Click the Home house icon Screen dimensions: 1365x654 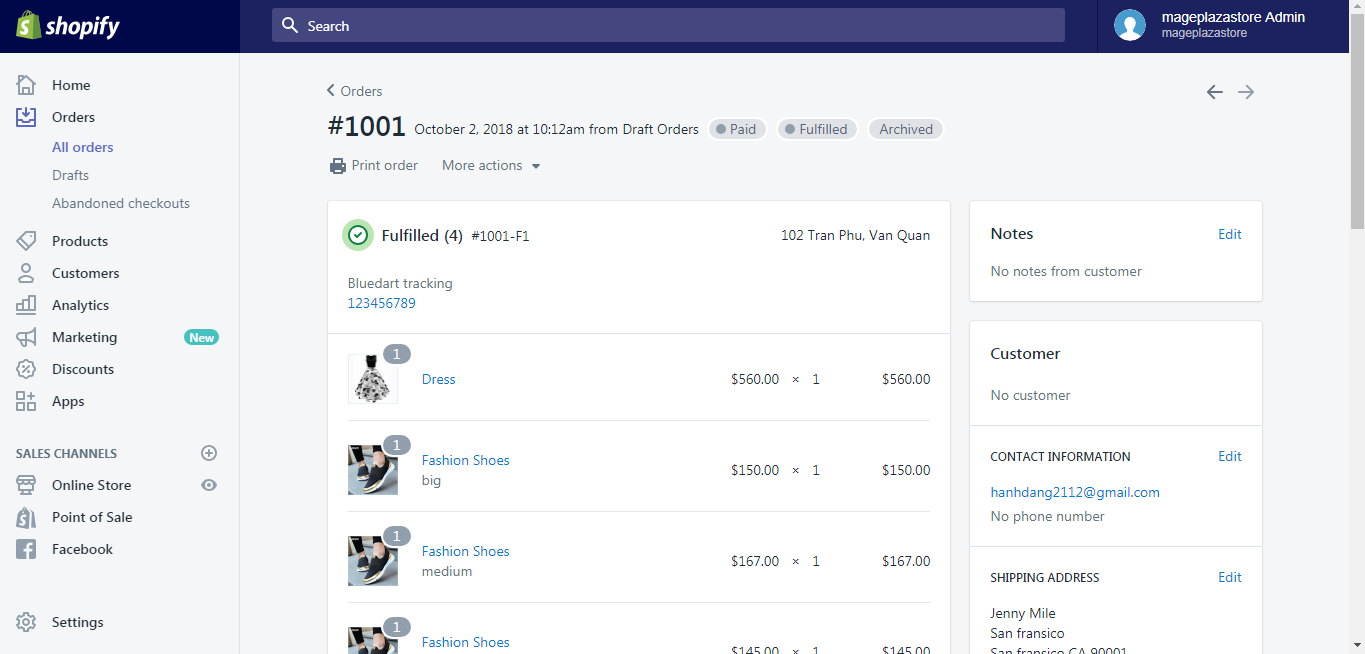pyautogui.click(x=26, y=85)
